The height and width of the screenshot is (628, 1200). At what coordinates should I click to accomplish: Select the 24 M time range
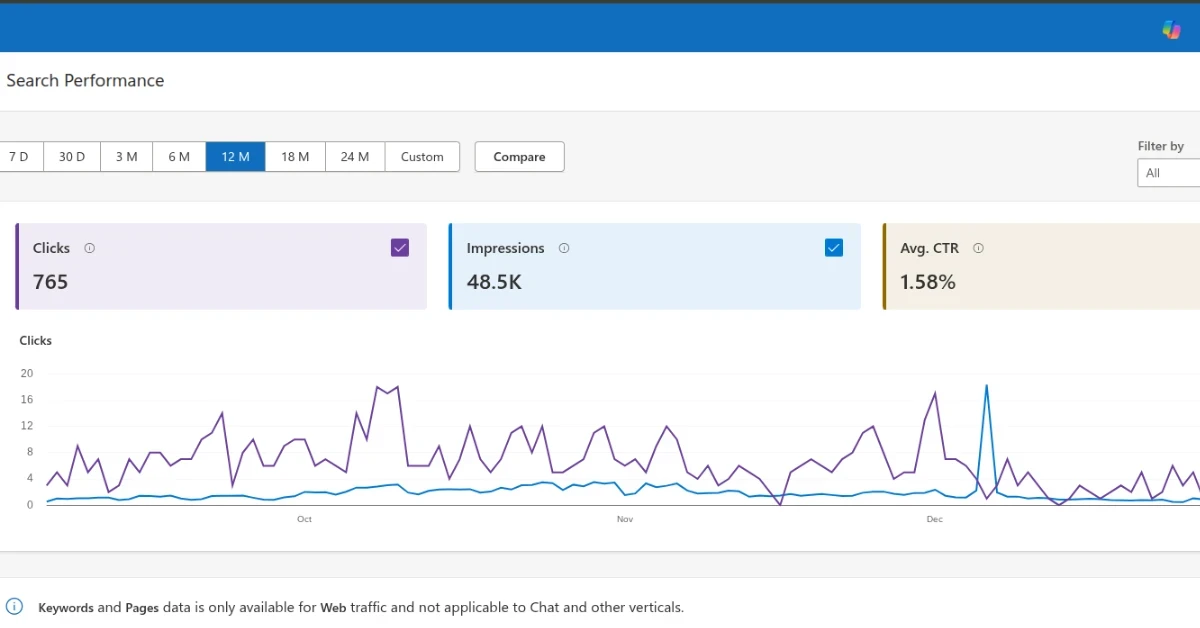click(x=355, y=157)
